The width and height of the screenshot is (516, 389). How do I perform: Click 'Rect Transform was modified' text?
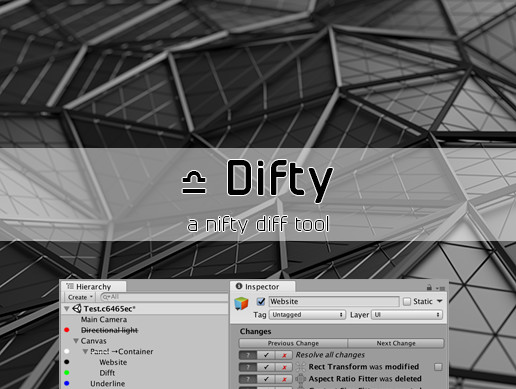tap(364, 367)
